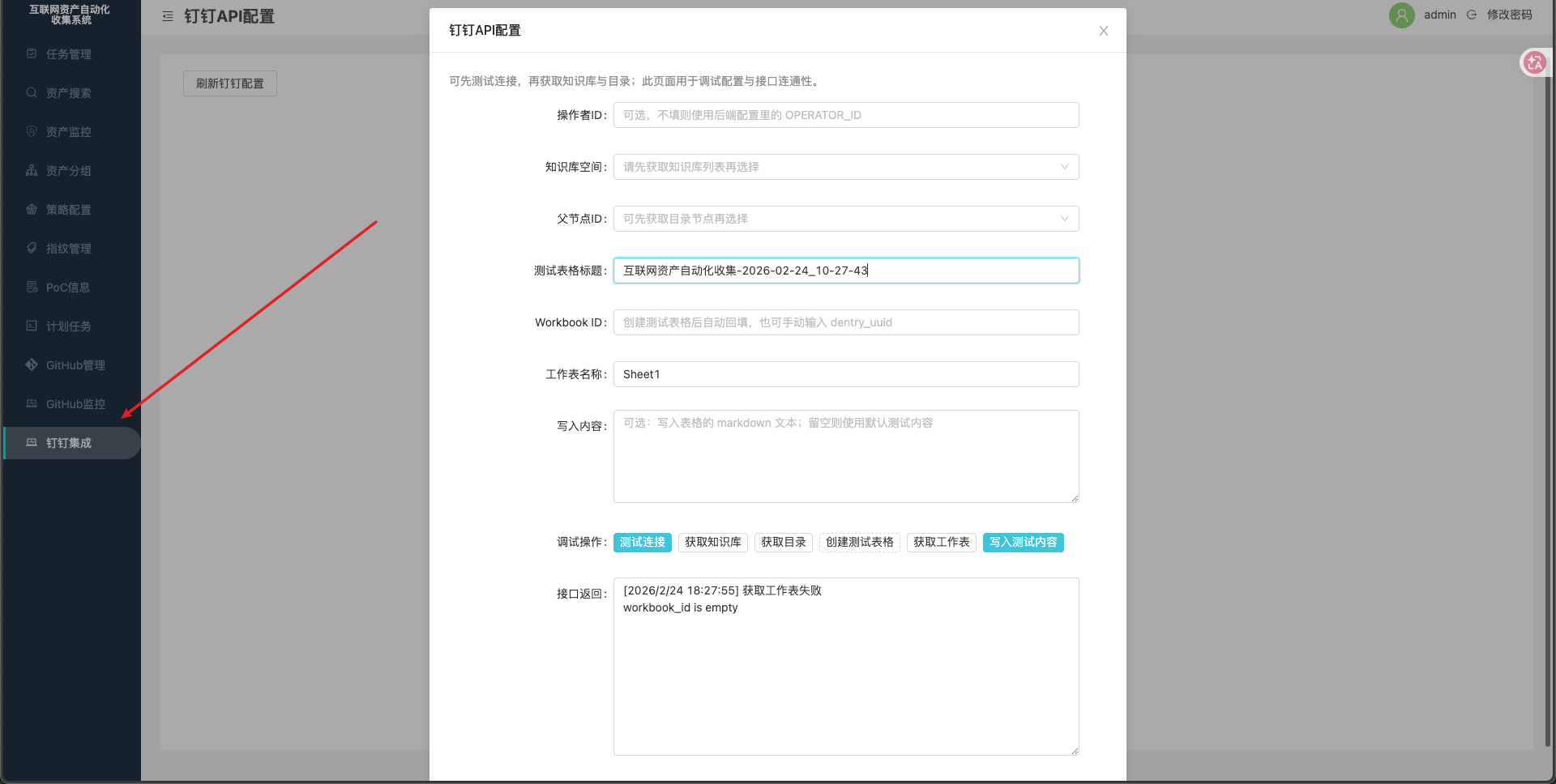
Task: Click the GitHub监控 monitor icon
Action: tap(32, 403)
